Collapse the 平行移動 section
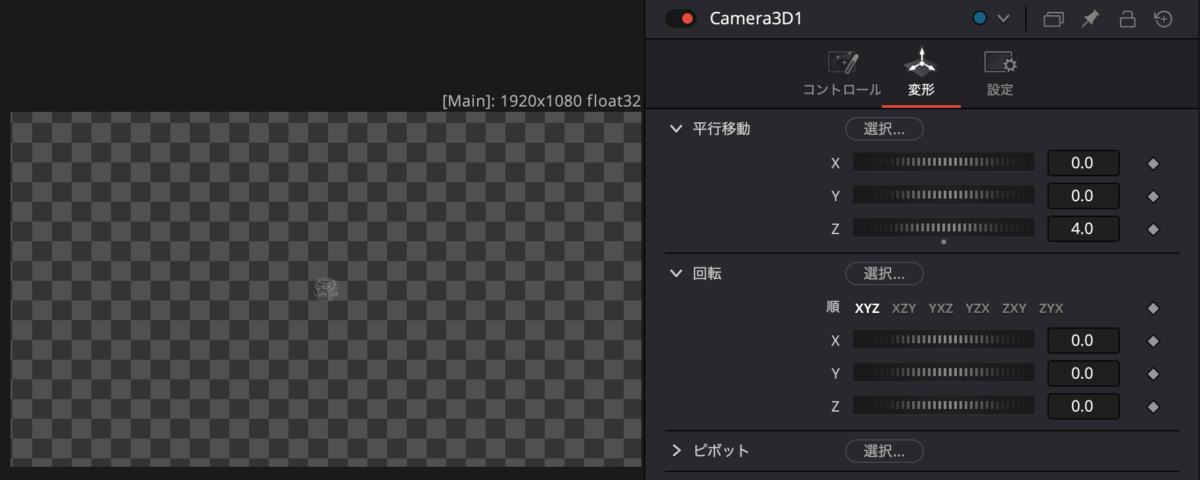The image size is (1200, 480). click(676, 129)
